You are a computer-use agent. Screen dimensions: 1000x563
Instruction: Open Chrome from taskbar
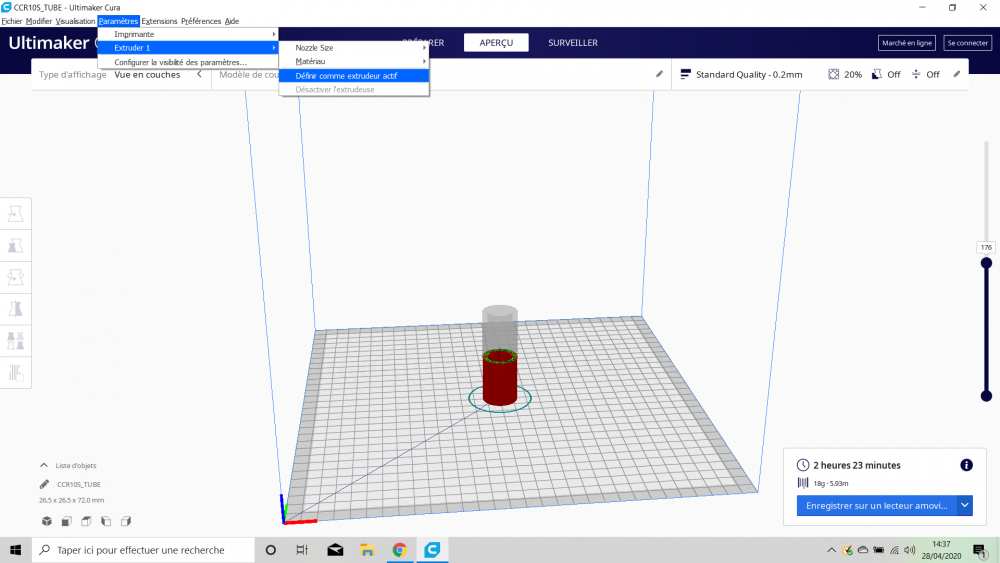(400, 550)
